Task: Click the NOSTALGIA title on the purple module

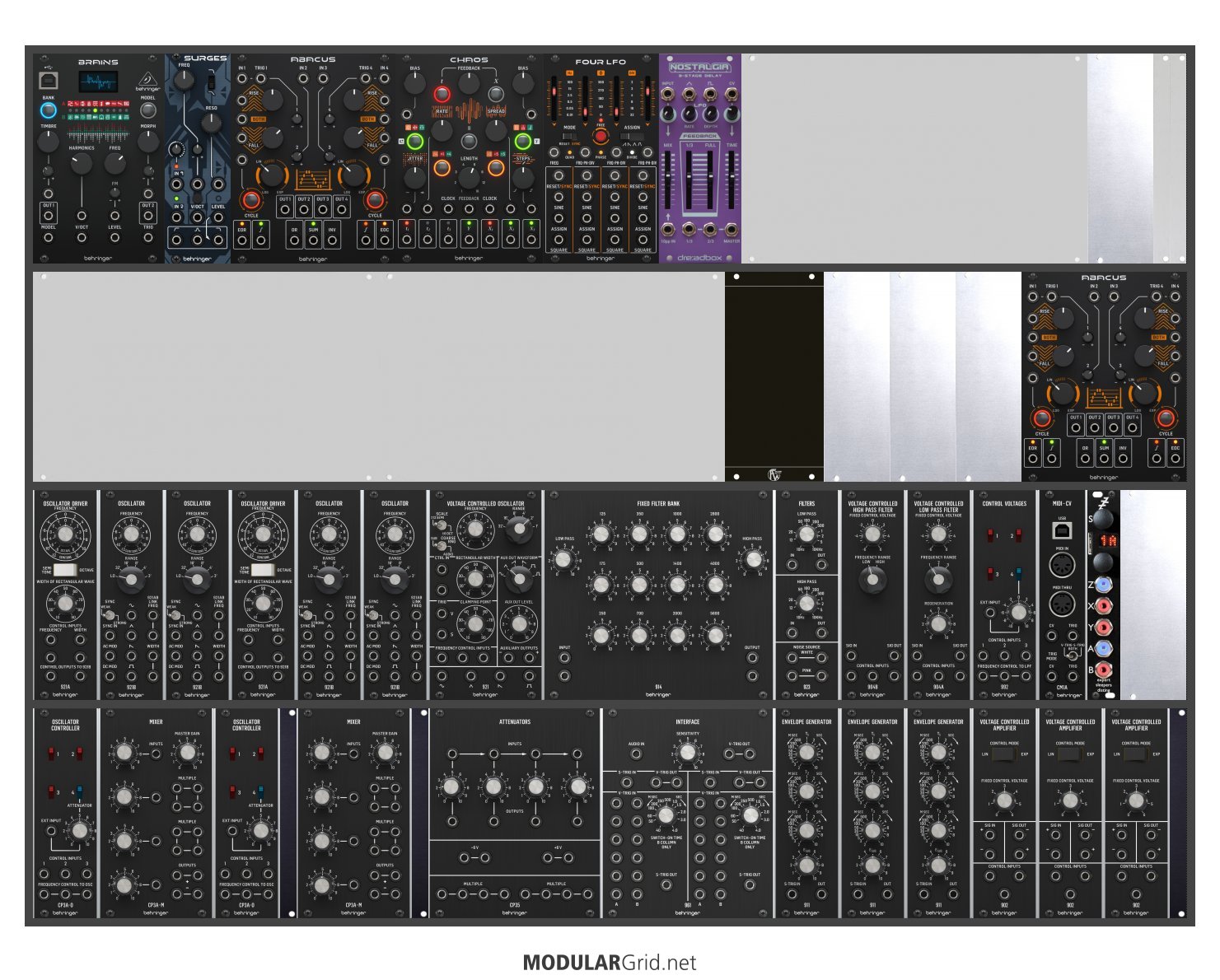Action: pos(699,68)
